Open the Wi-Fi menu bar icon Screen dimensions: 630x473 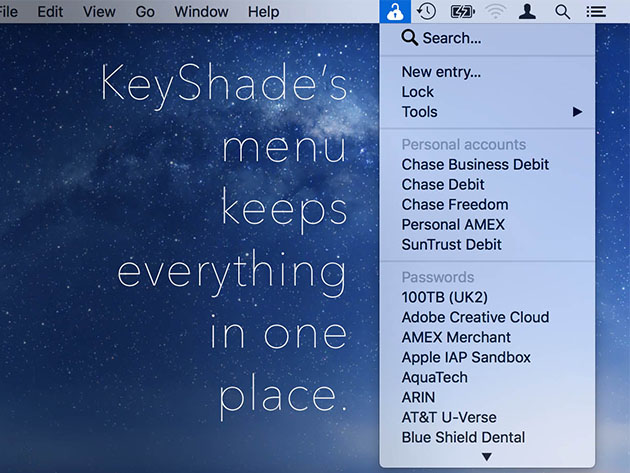click(x=496, y=12)
